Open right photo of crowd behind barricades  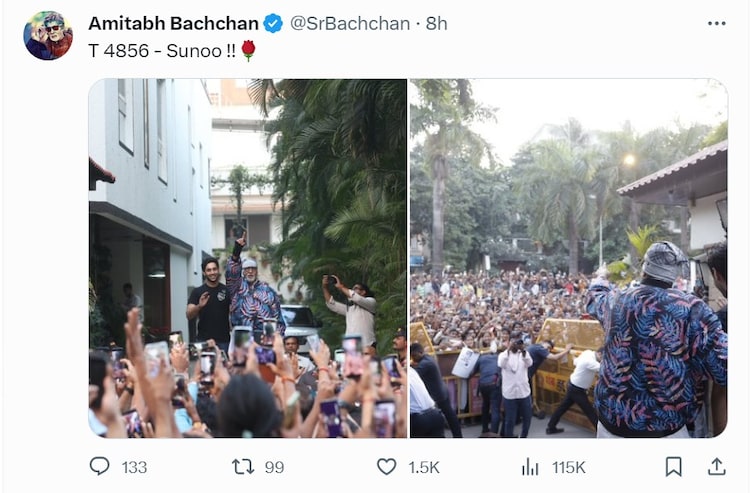(x=569, y=258)
